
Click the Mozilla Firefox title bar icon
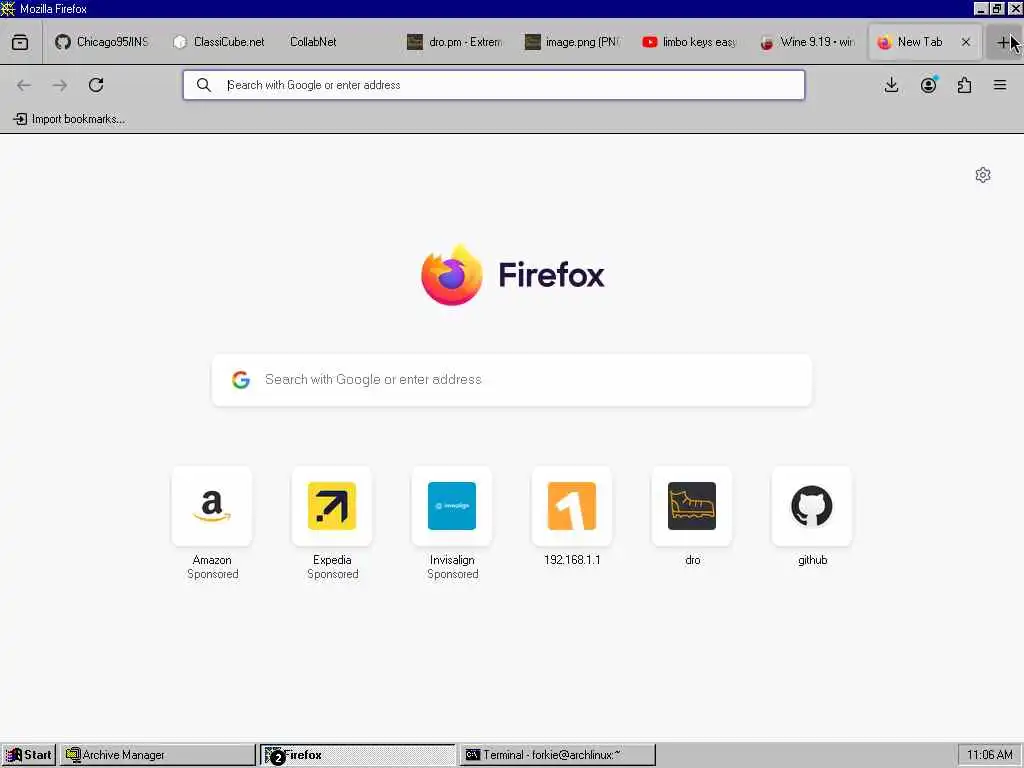(8, 8)
